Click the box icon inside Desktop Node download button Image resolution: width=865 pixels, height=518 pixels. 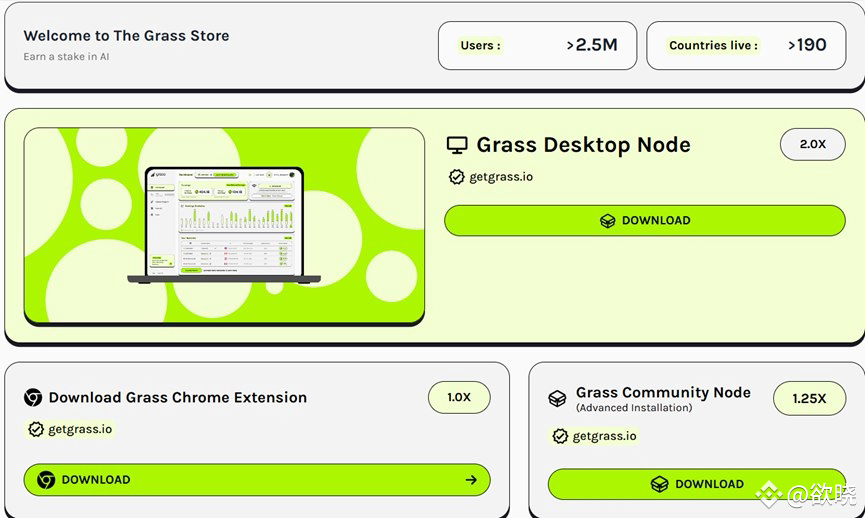coord(607,221)
